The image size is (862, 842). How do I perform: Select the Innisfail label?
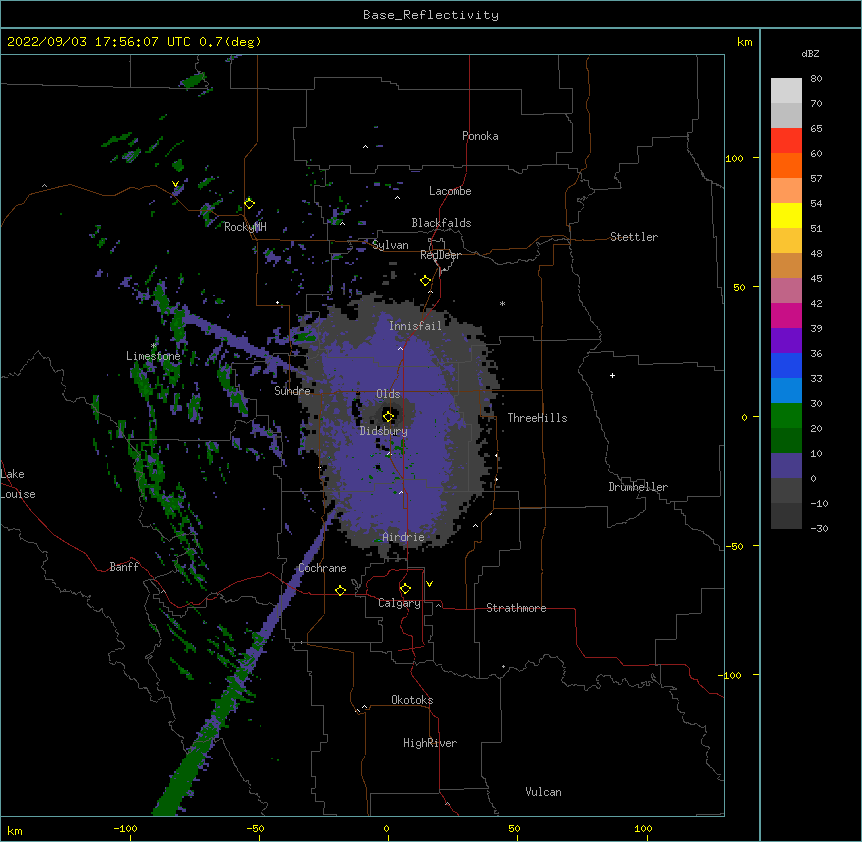pos(415,326)
